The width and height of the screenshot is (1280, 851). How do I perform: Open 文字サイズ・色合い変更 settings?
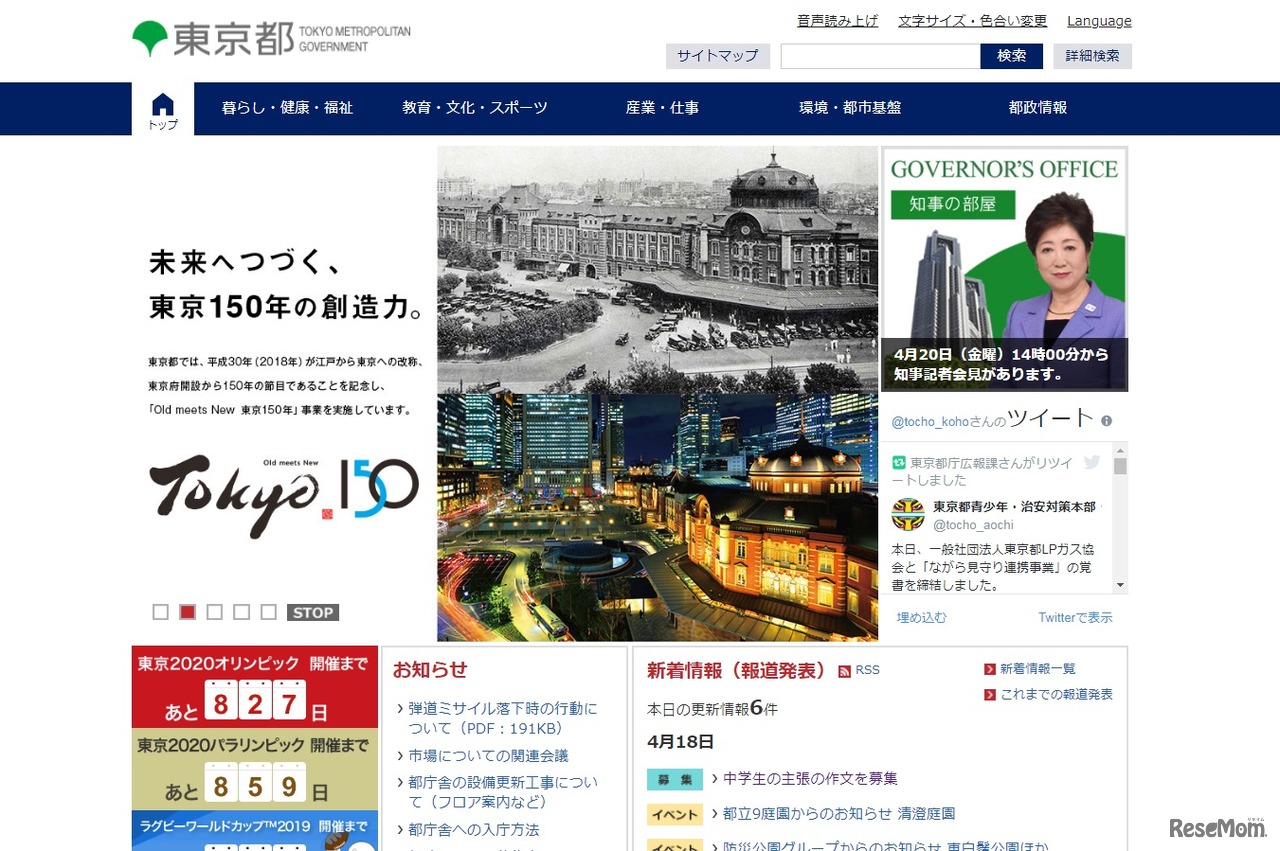coord(973,21)
